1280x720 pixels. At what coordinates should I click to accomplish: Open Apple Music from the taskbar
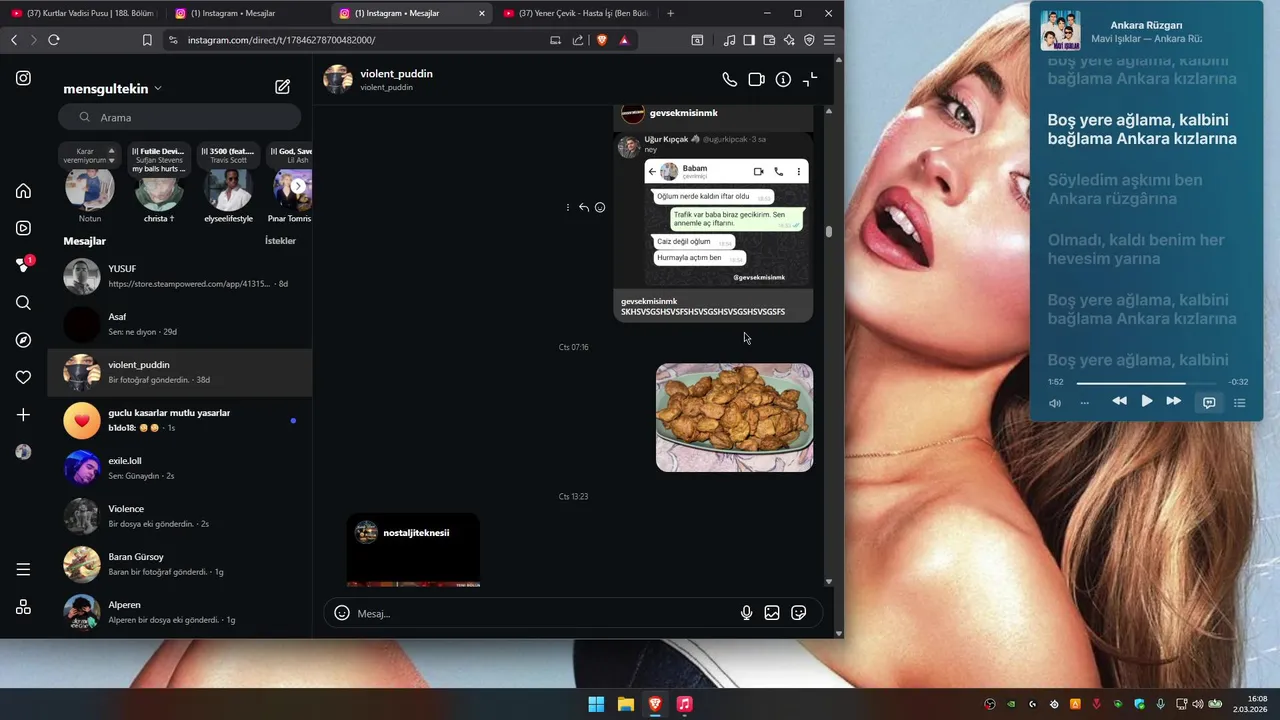click(684, 704)
